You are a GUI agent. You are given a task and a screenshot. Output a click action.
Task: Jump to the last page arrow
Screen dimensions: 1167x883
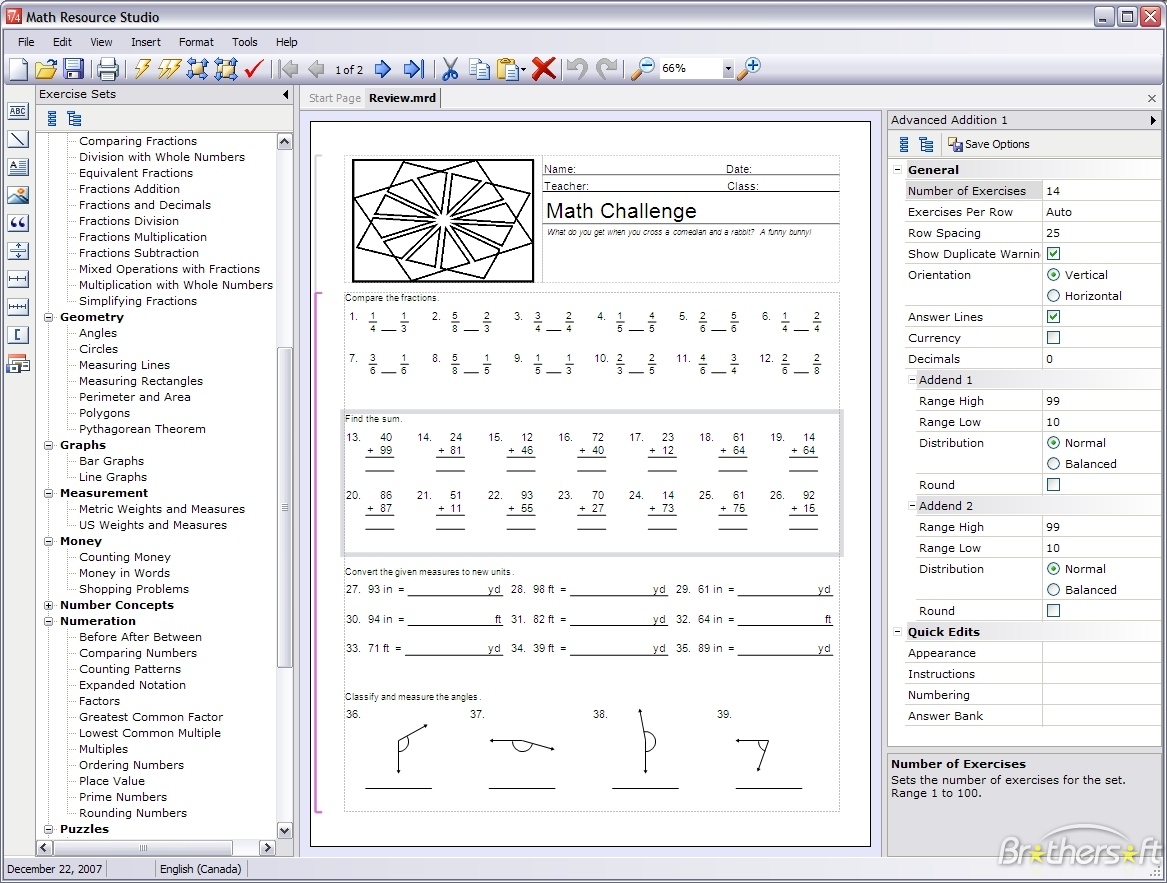click(413, 69)
